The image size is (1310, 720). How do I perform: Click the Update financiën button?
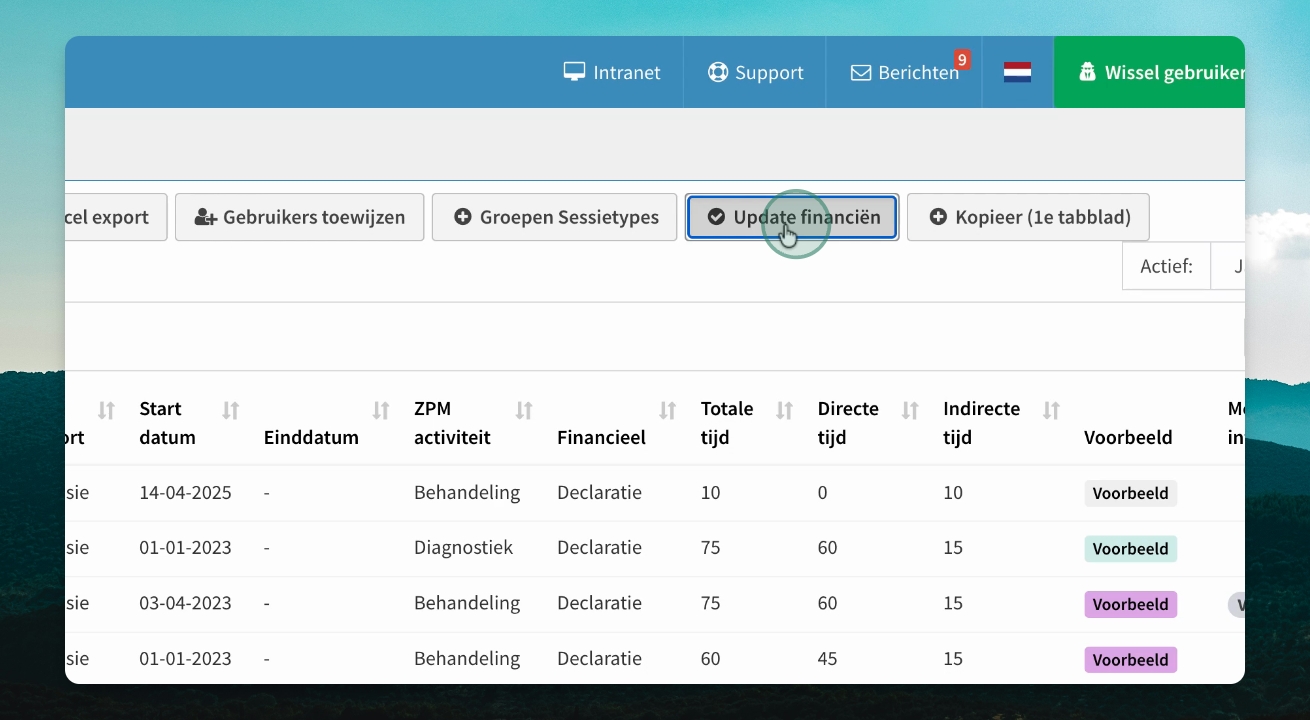click(792, 217)
